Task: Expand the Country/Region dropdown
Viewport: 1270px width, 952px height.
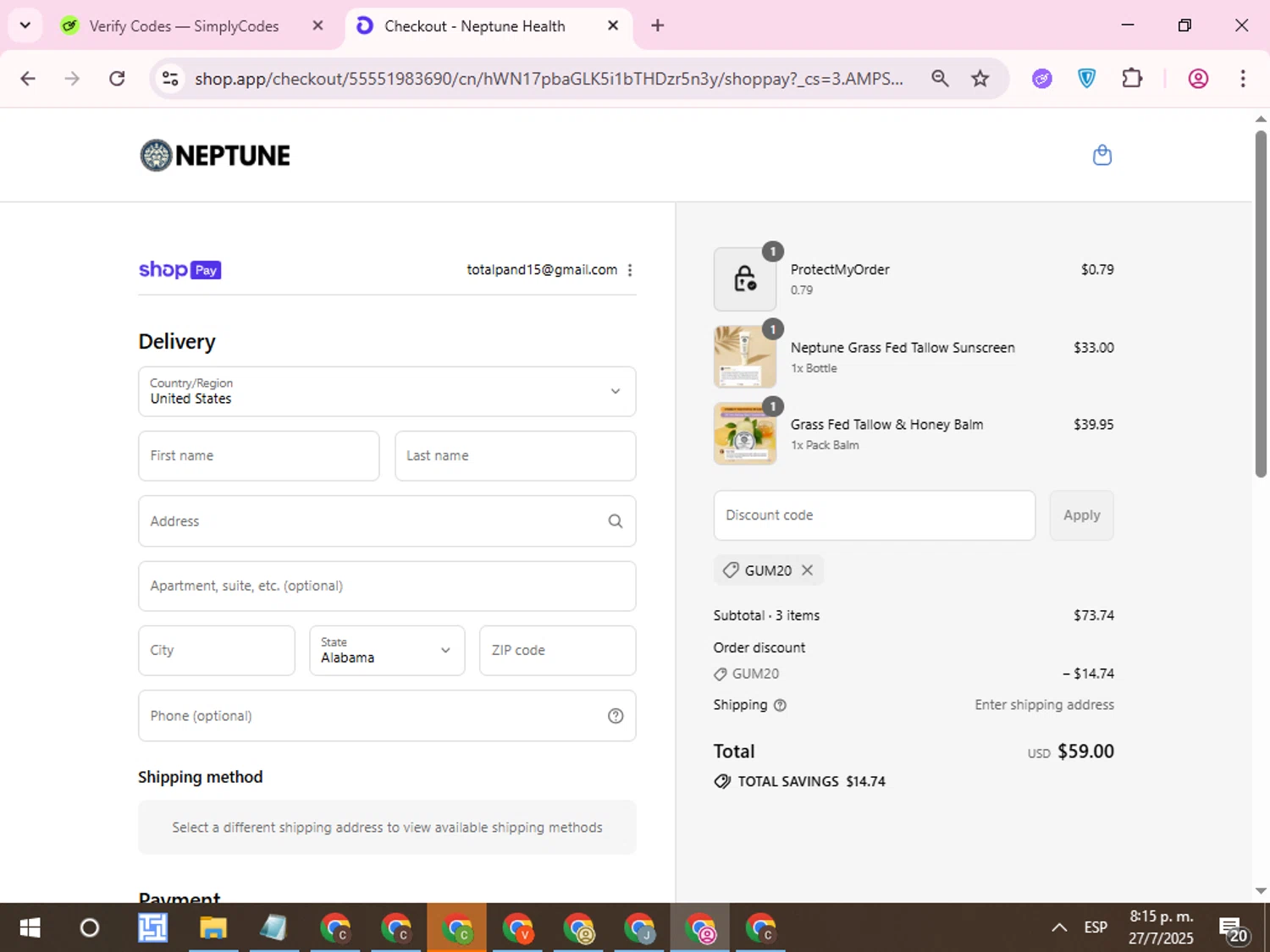Action: pyautogui.click(x=387, y=391)
